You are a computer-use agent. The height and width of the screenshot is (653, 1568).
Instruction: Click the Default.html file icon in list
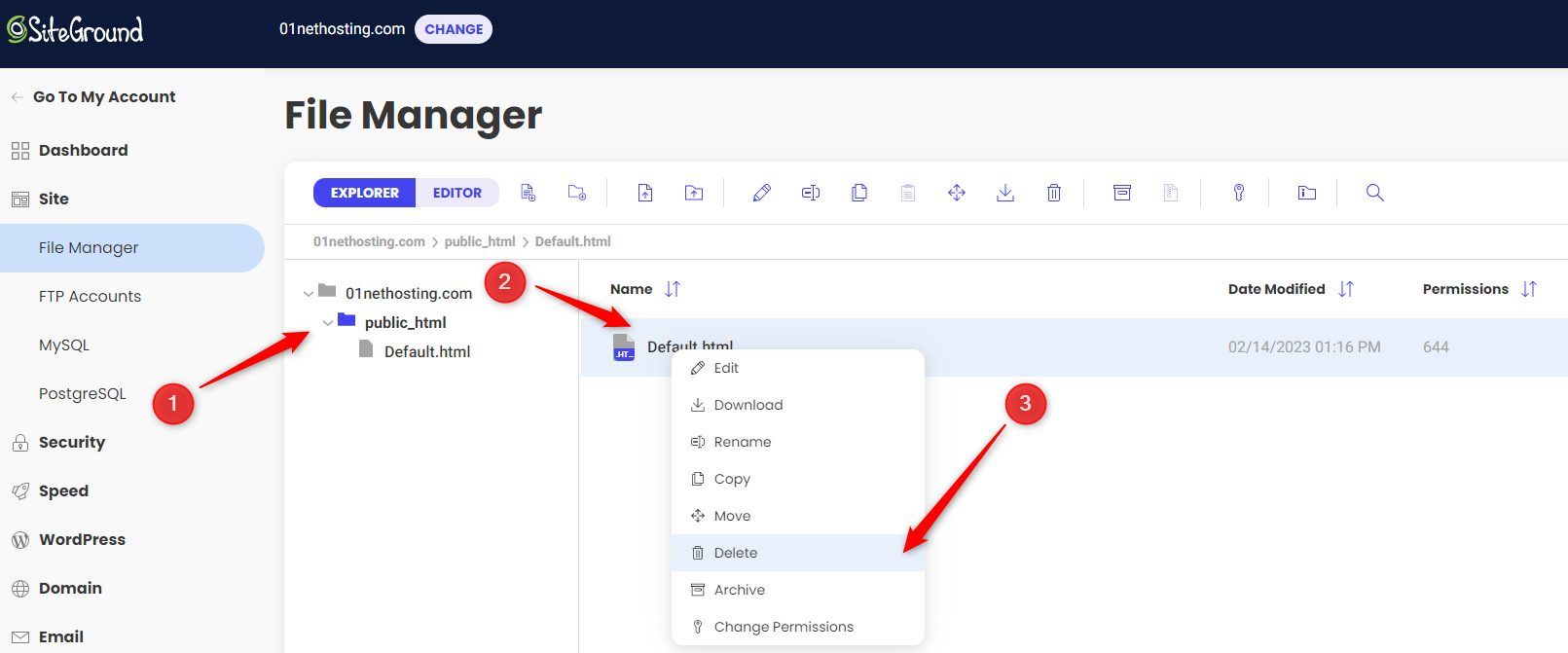click(x=624, y=347)
